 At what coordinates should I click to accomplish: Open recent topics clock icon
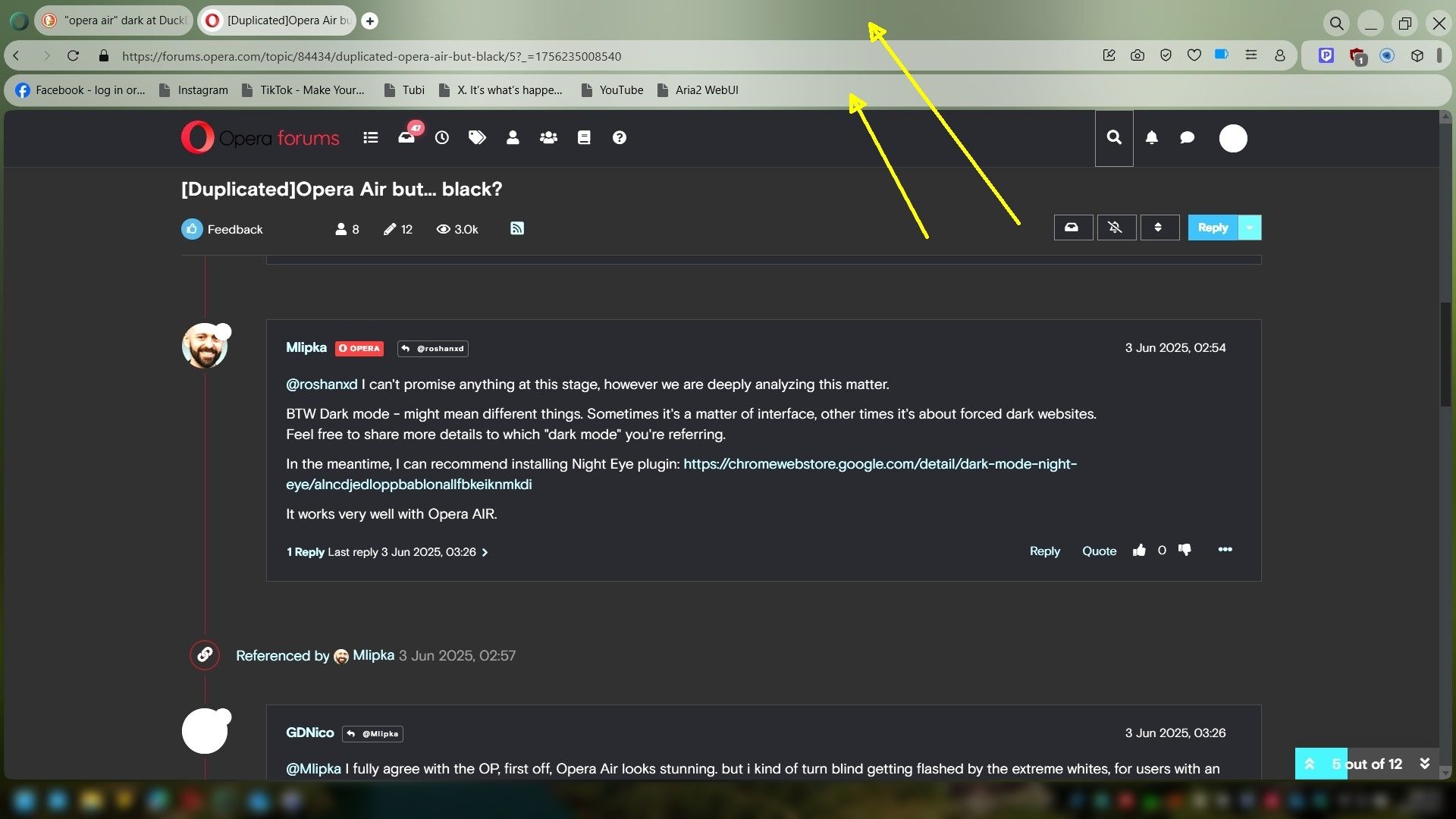(x=442, y=138)
